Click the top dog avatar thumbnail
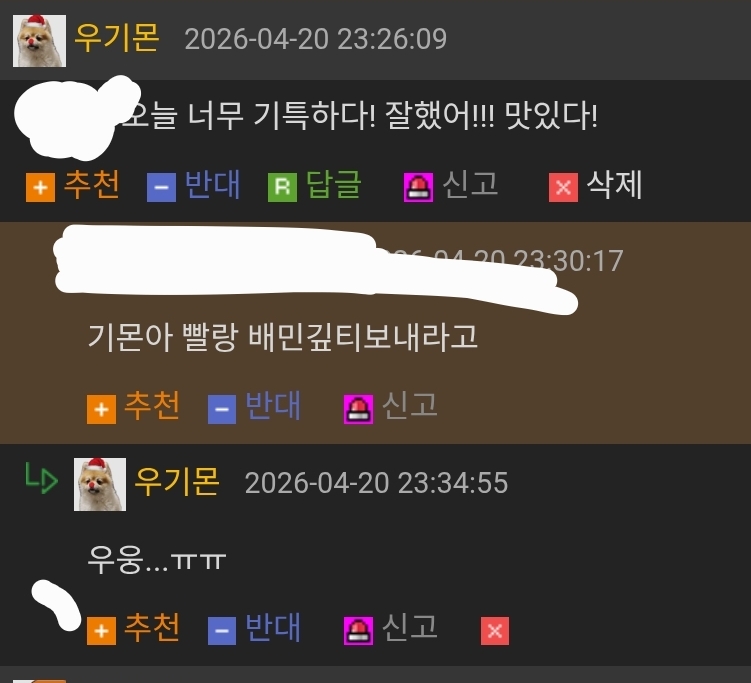Image resolution: width=751 pixels, height=683 pixels. [x=39, y=41]
